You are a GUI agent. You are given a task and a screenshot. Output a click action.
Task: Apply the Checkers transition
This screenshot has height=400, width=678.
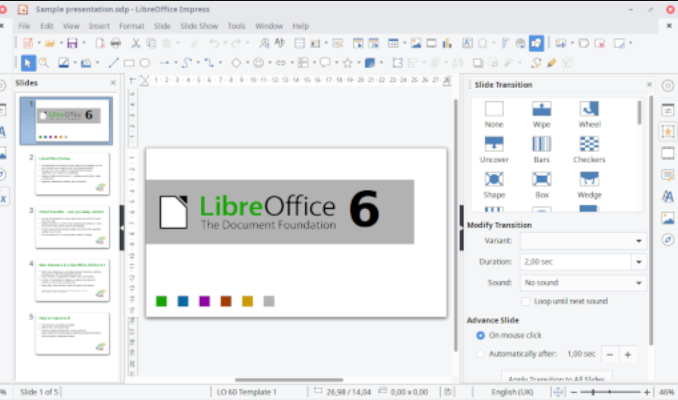[x=589, y=147]
